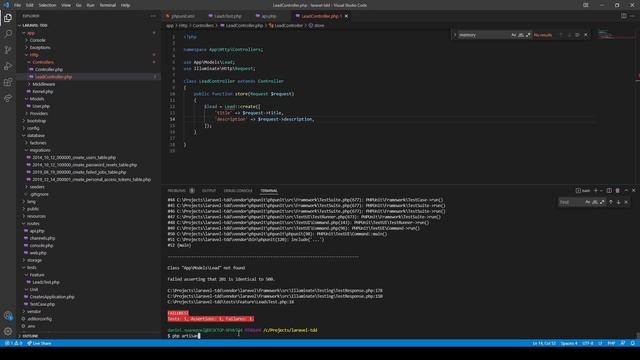
Task: Expand the Outline section
Action: pyautogui.click(x=30, y=336)
